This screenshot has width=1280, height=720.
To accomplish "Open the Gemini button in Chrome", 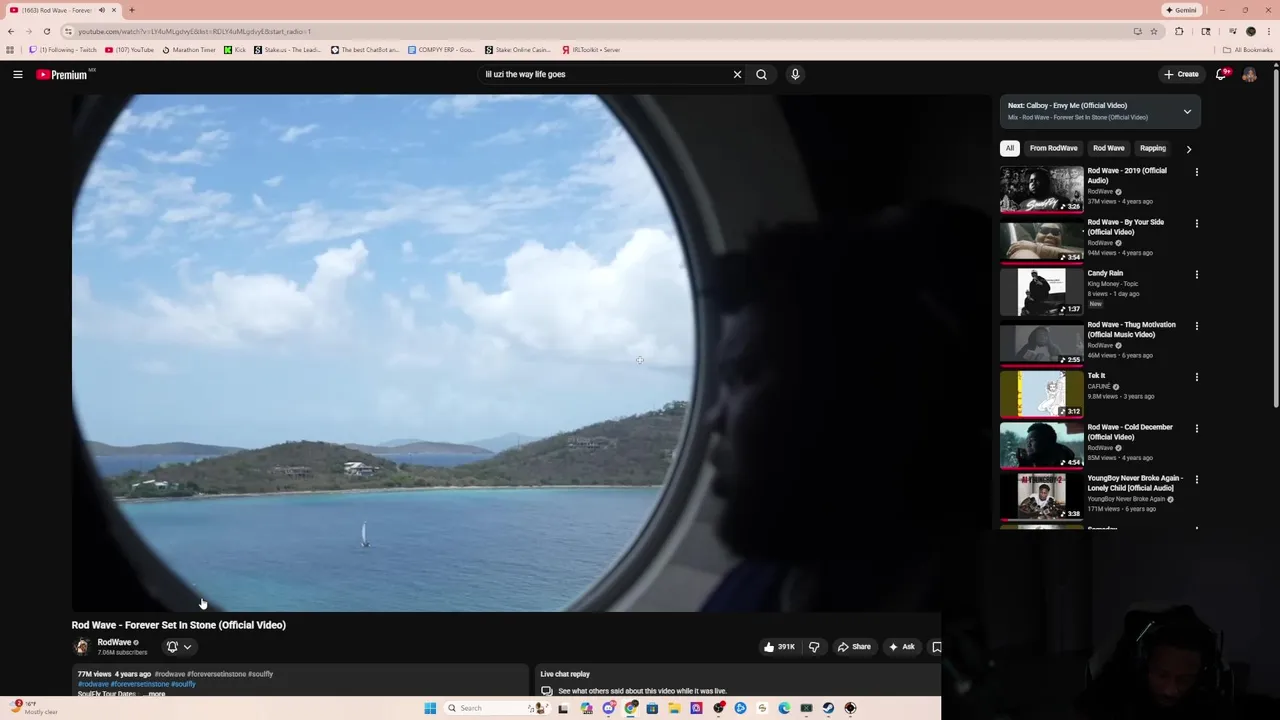I will [x=1181, y=10].
